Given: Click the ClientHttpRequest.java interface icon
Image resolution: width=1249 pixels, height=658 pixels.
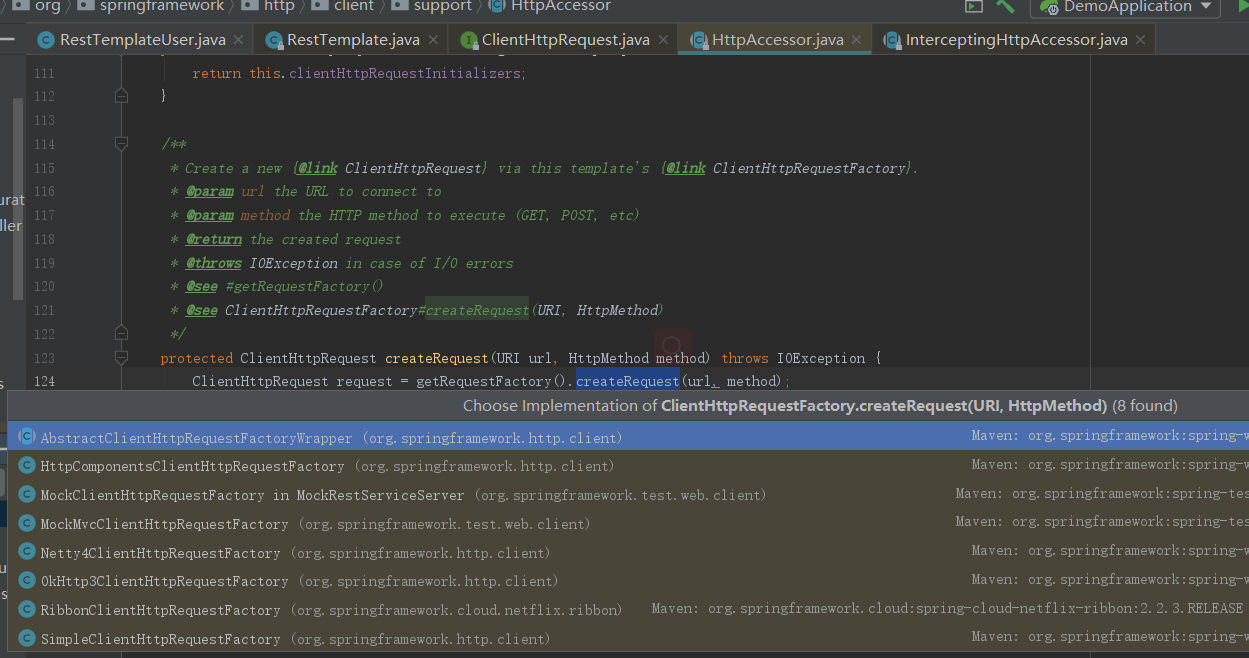Looking at the screenshot, I should (x=469, y=40).
